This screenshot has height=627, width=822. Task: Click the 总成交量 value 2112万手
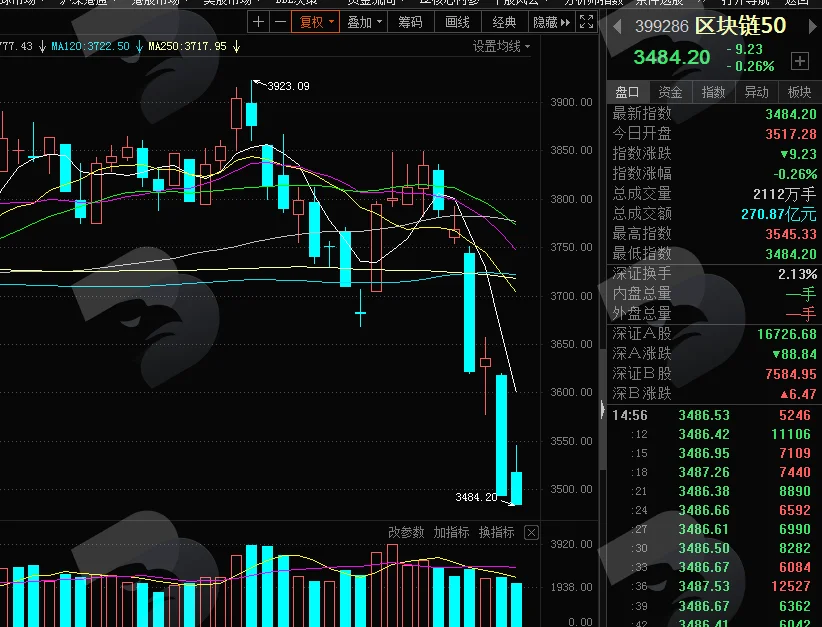pos(785,194)
